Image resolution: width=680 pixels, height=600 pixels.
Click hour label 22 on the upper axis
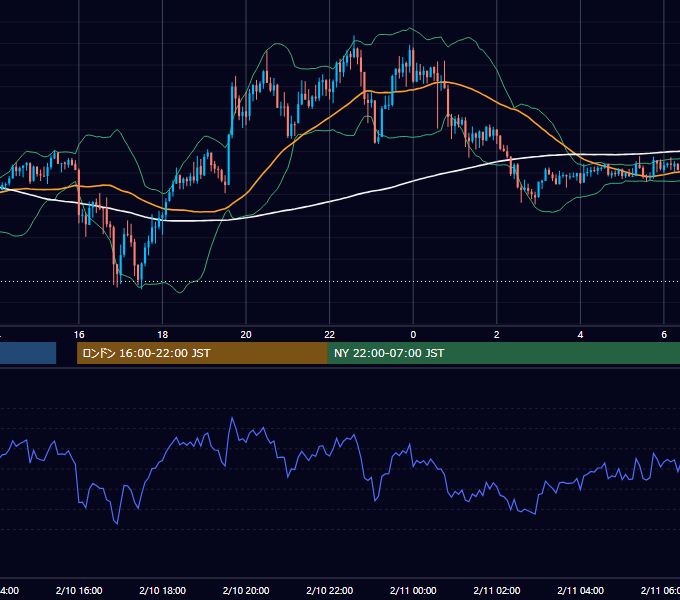coord(330,335)
